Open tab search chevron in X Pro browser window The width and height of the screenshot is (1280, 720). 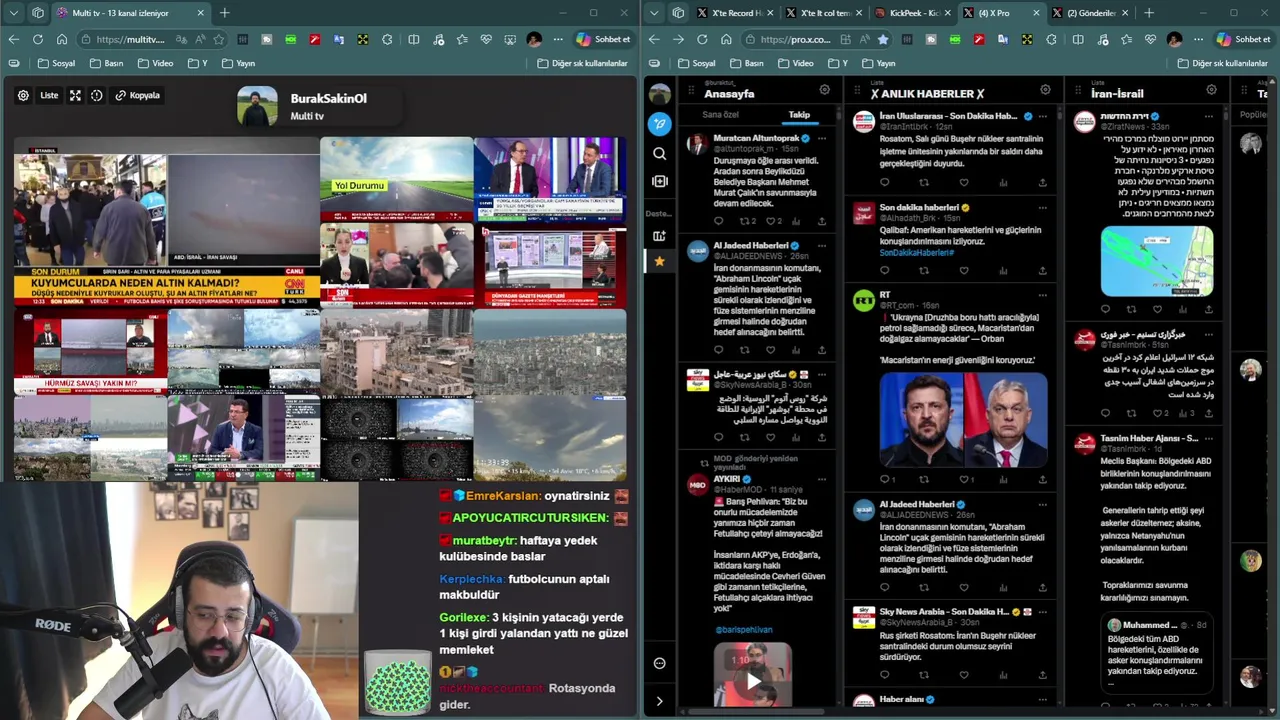(x=653, y=13)
